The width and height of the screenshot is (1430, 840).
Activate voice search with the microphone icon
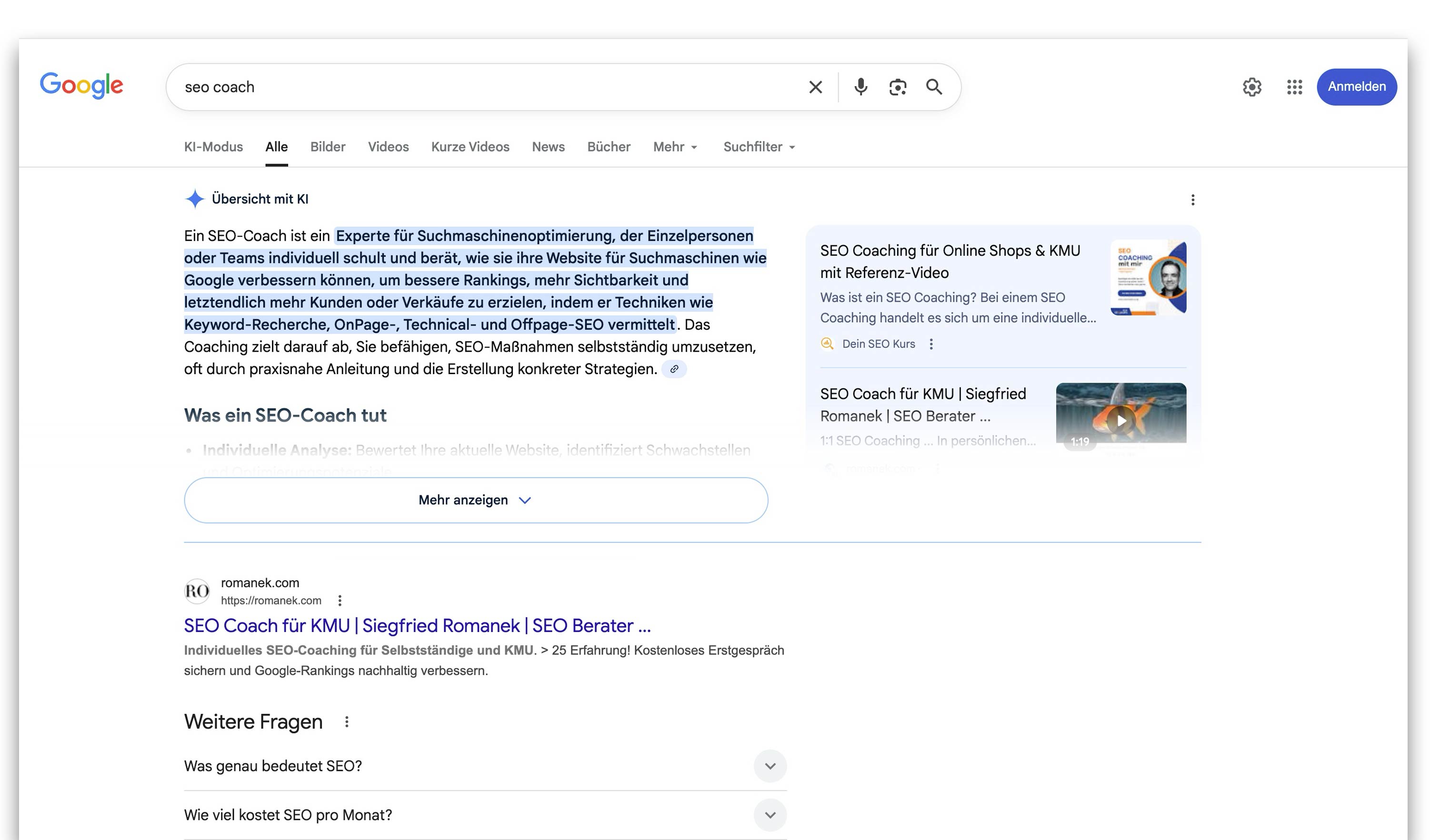(860, 87)
